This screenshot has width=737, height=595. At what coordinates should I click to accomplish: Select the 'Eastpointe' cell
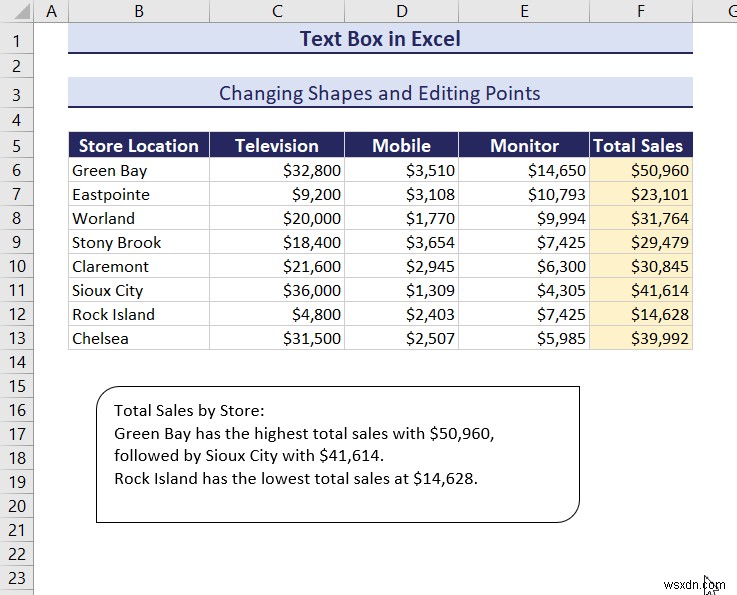click(139, 194)
